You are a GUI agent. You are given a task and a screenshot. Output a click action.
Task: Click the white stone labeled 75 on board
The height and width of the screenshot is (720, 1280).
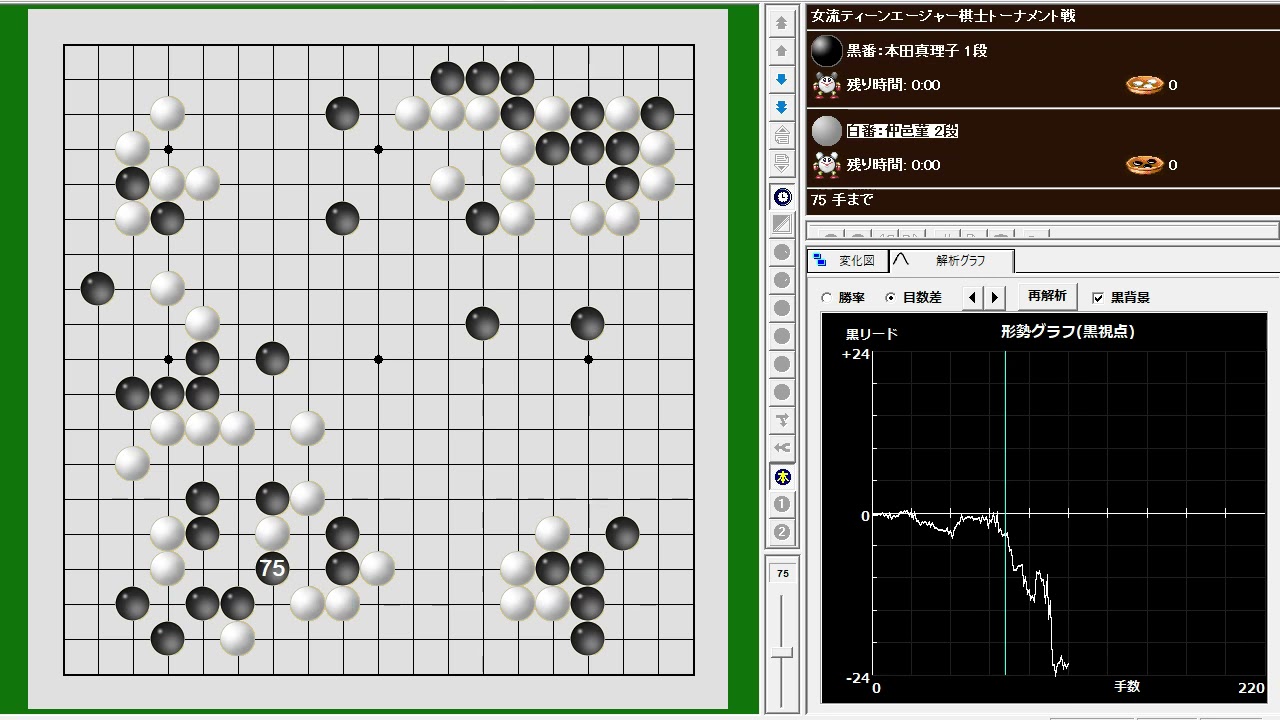pyautogui.click(x=272, y=569)
